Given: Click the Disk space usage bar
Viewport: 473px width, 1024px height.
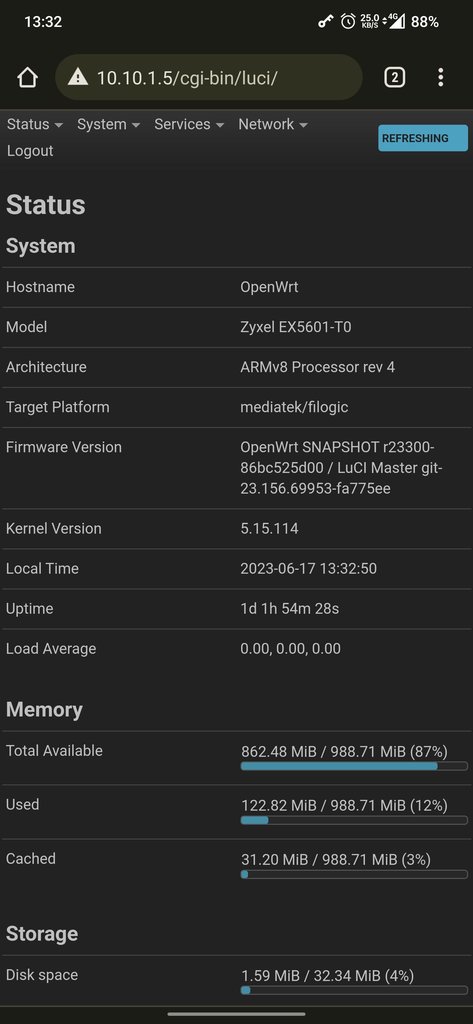Looking at the screenshot, I should pos(354,990).
